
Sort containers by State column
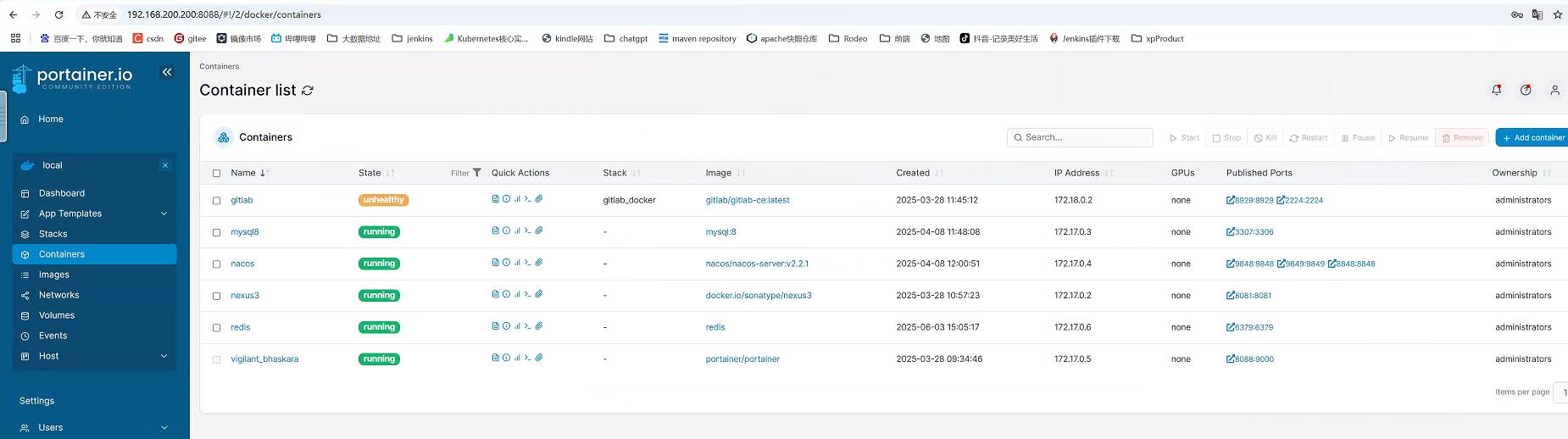376,173
